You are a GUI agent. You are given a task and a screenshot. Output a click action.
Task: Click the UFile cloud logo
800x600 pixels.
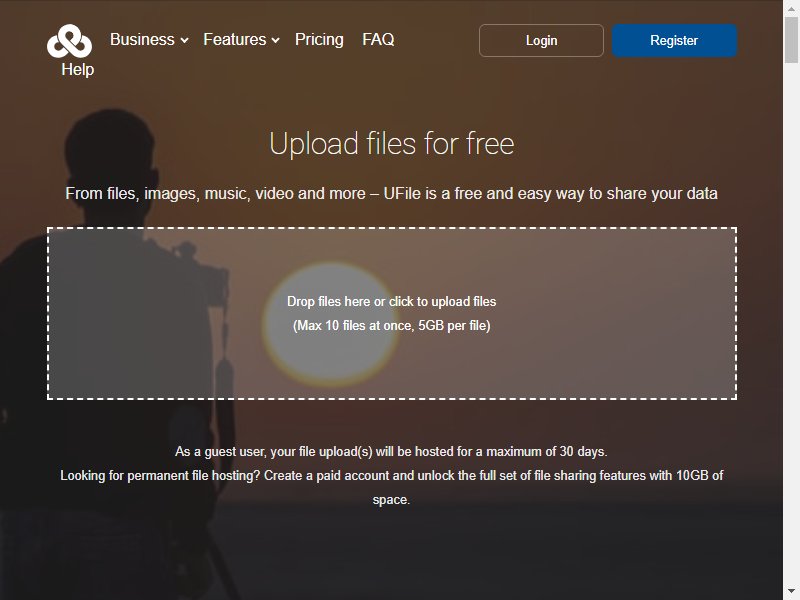pos(69,41)
